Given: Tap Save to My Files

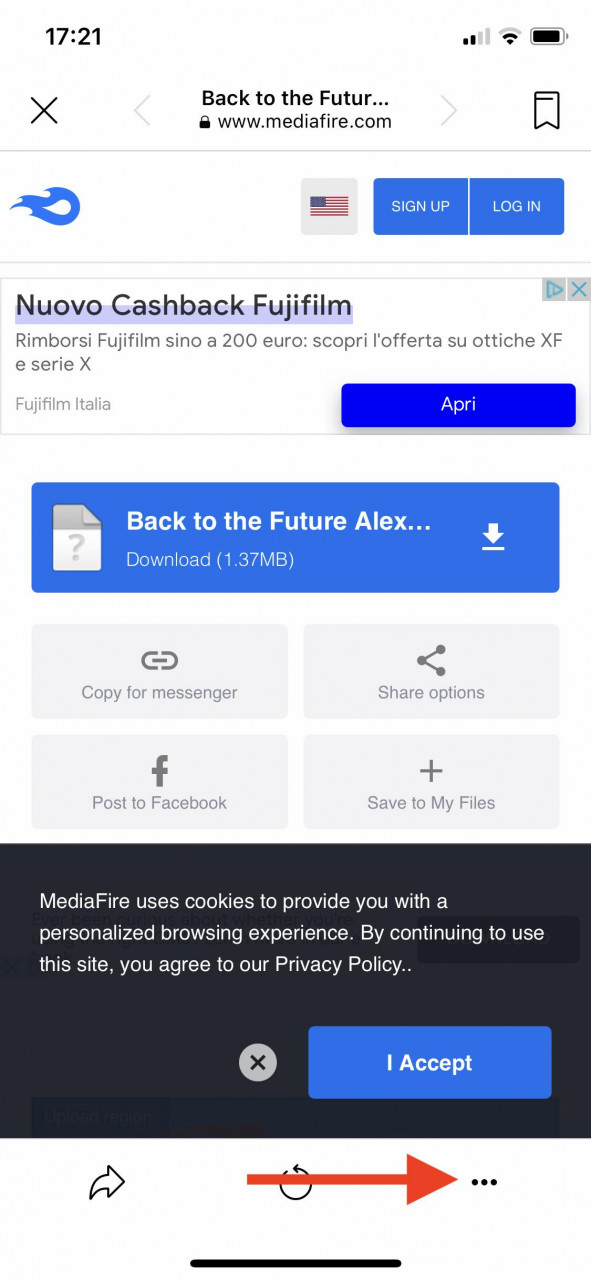Looking at the screenshot, I should 431,782.
